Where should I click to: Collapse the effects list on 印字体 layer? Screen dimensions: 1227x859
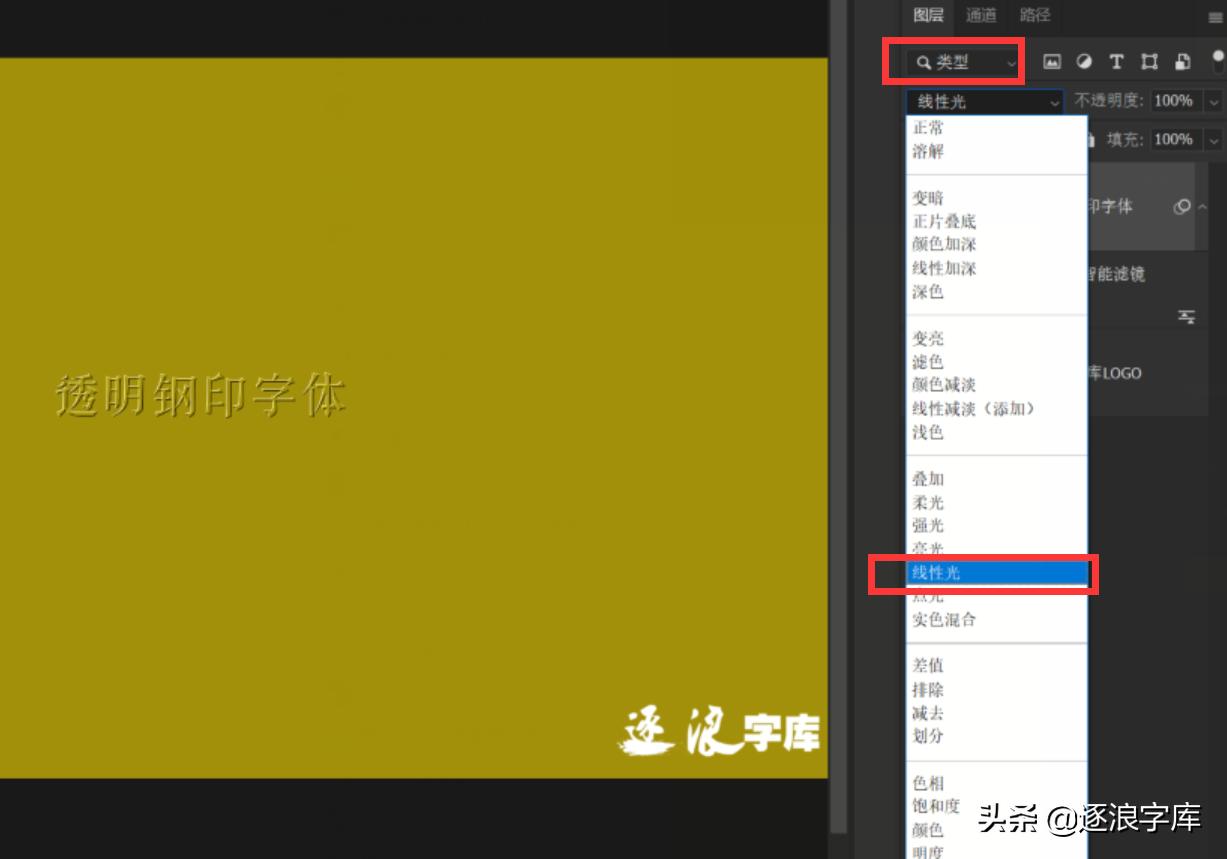pos(1204,206)
